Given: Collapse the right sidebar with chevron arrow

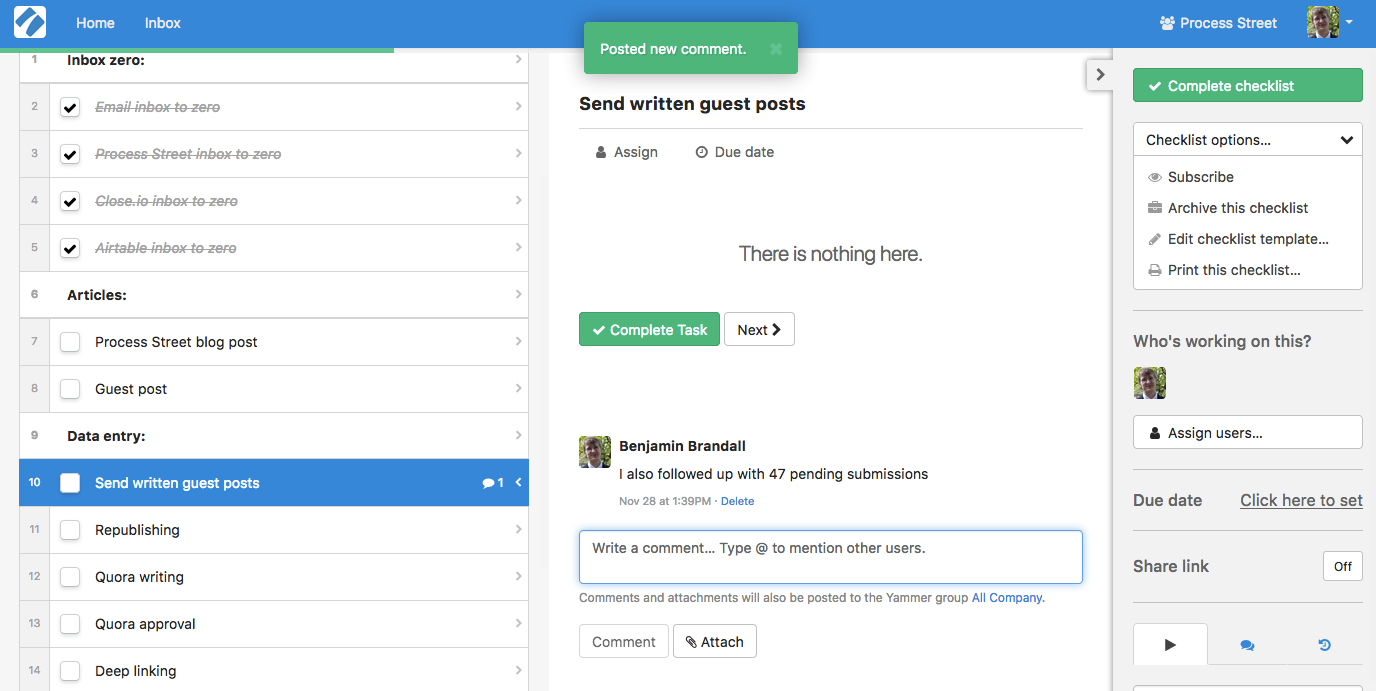Looking at the screenshot, I should pyautogui.click(x=1100, y=74).
